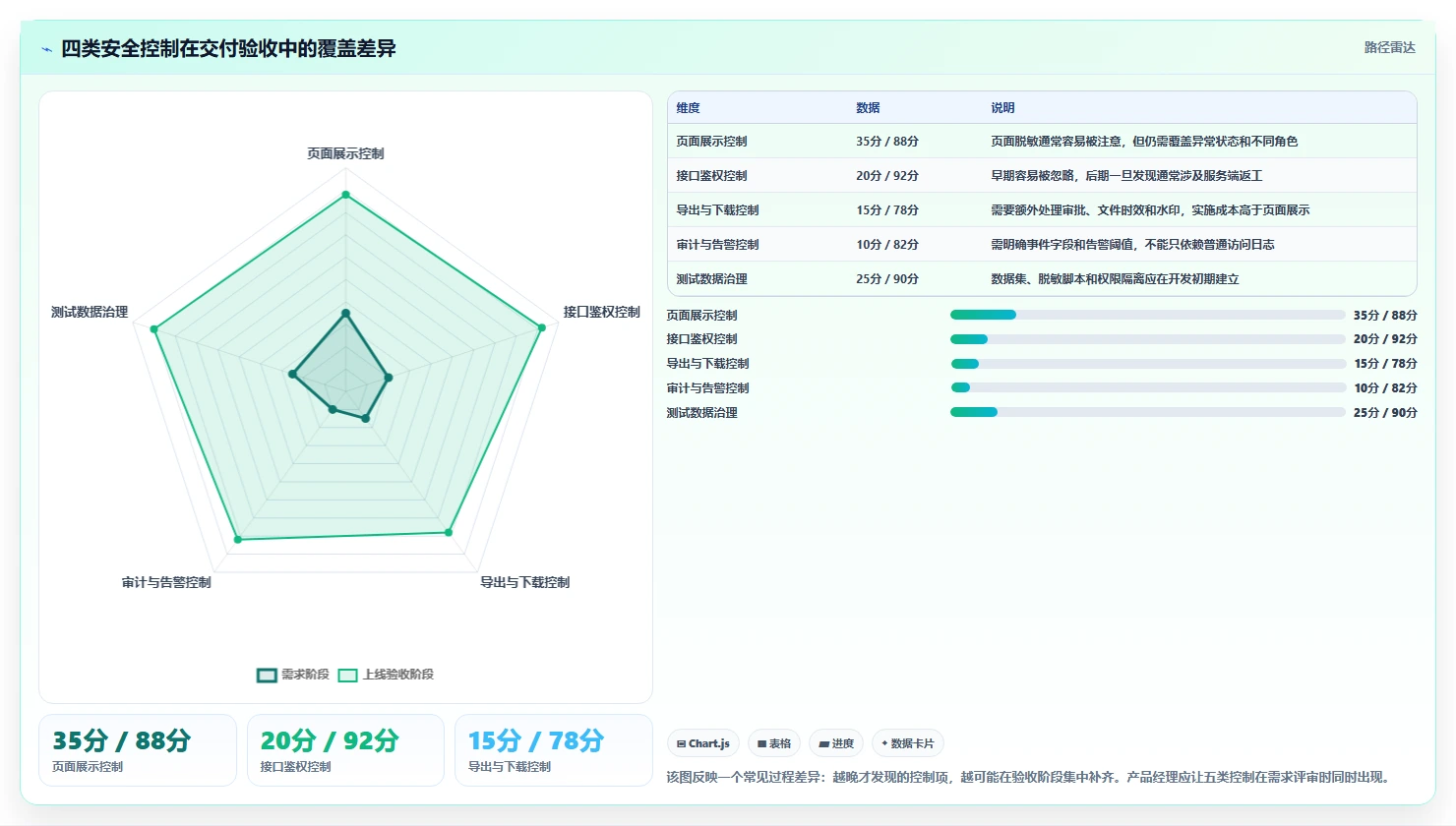Screen dimensions: 1456x826
Task: Click the 20分 / 92分 stat card
Action: [x=345, y=750]
